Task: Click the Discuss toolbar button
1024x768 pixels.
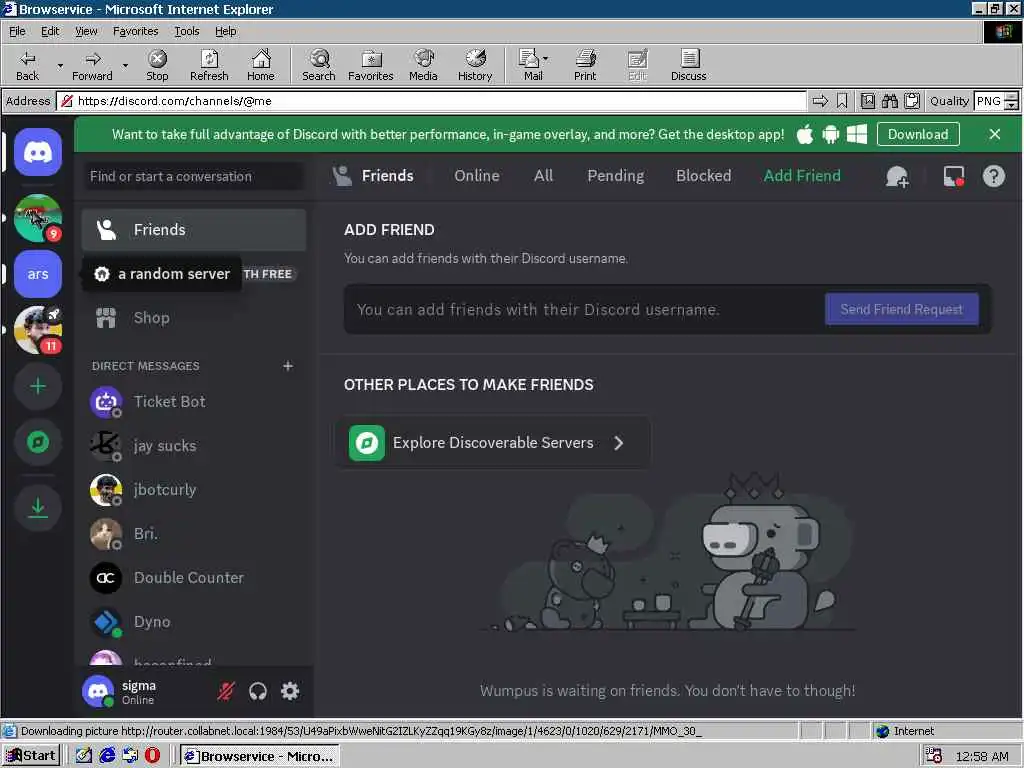Action: point(688,65)
